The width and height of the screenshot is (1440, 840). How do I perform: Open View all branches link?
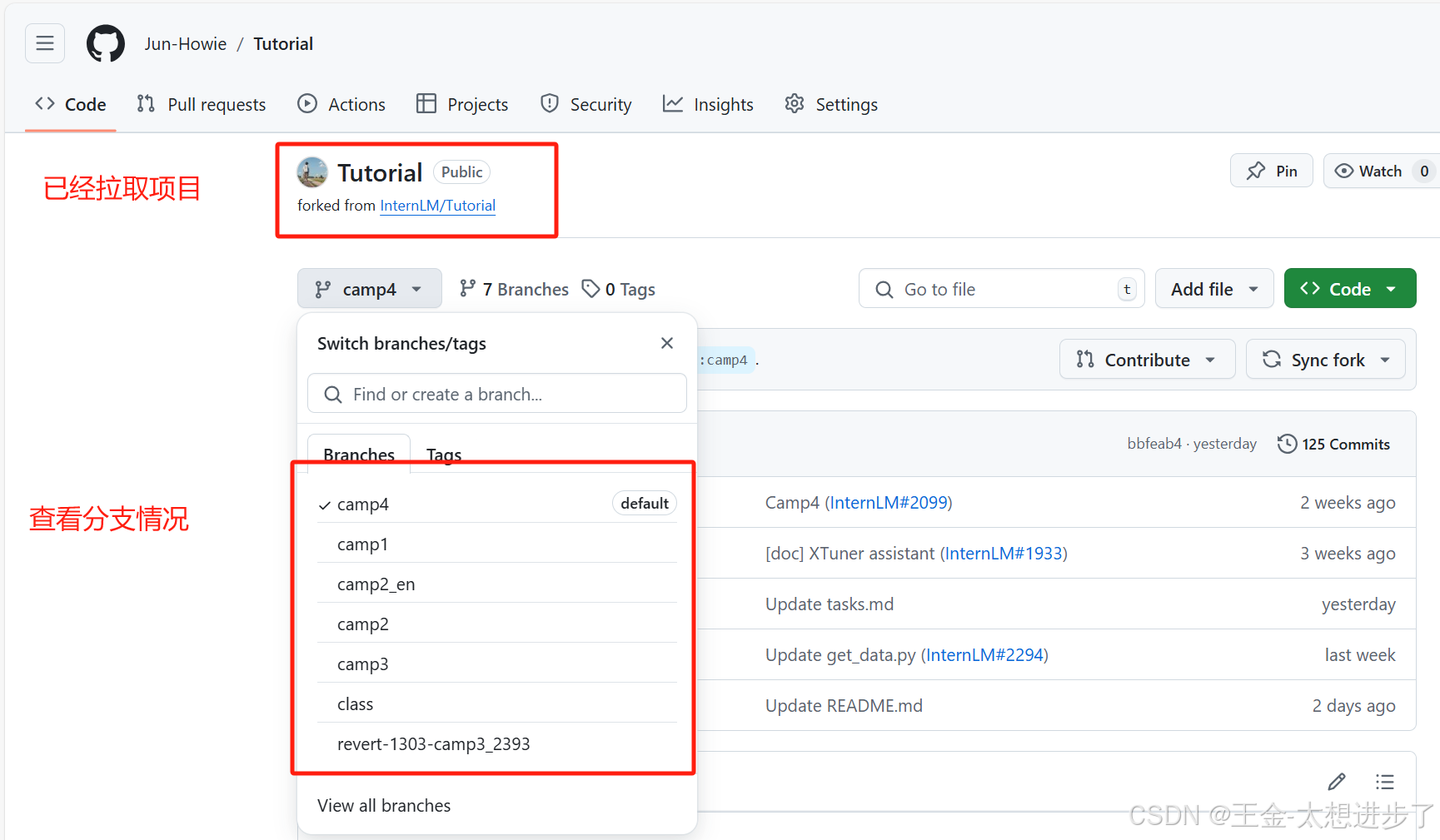point(384,805)
